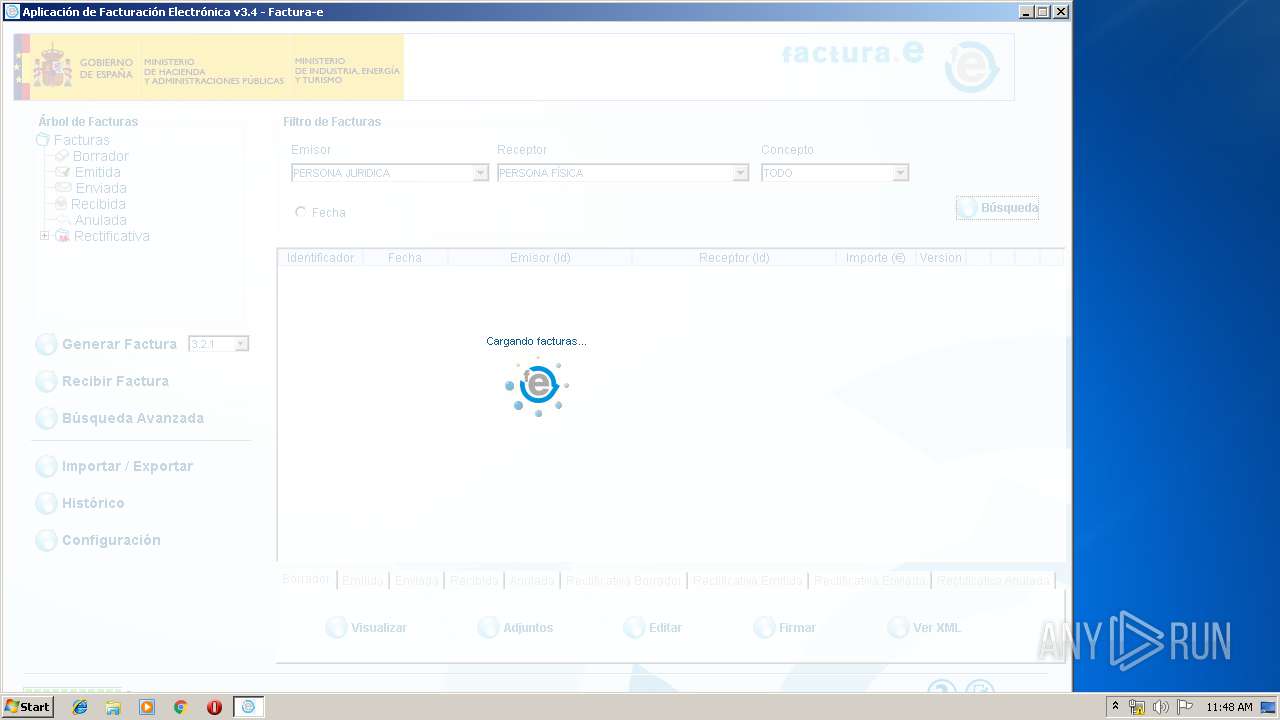Click the Emitida icon in invoice tree

63,172
